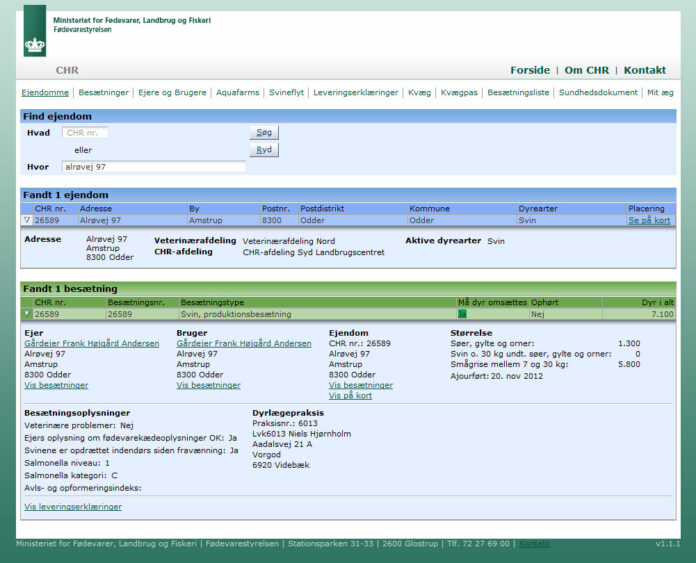Image resolution: width=696 pixels, height=563 pixels.
Task: Open the Se på kort link
Action: [x=649, y=220]
